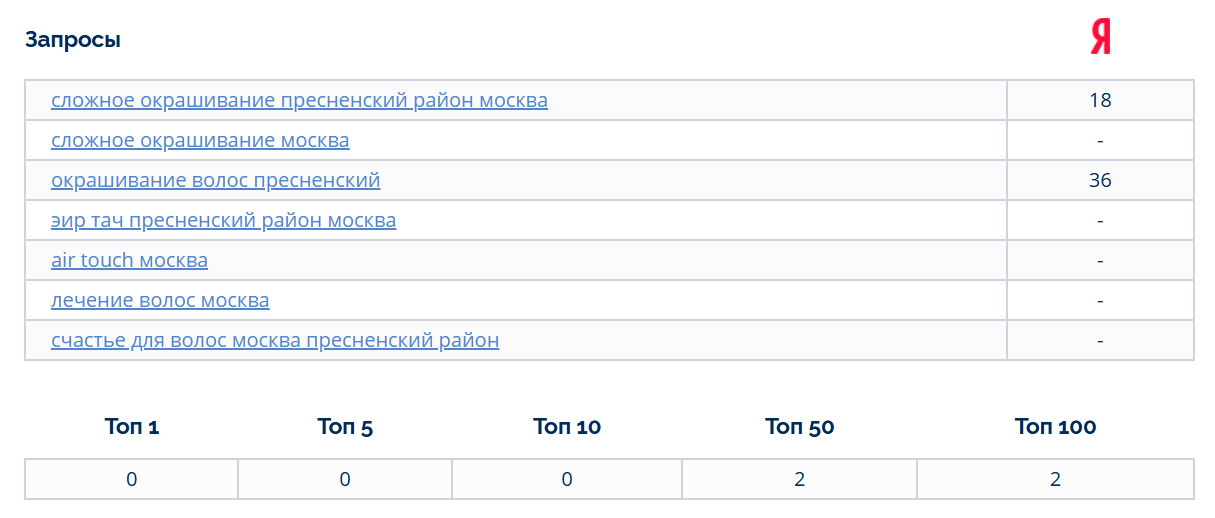Screen dimensions: 1215x518
Task: Click the Топ 1 value cell
Action: click(x=132, y=479)
